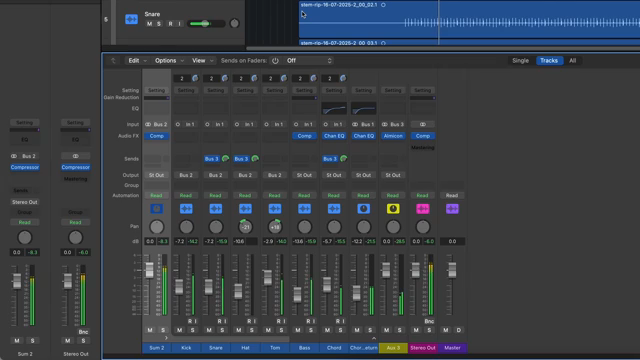
Task: Click the purple Master channel icon
Action: coord(452,209)
